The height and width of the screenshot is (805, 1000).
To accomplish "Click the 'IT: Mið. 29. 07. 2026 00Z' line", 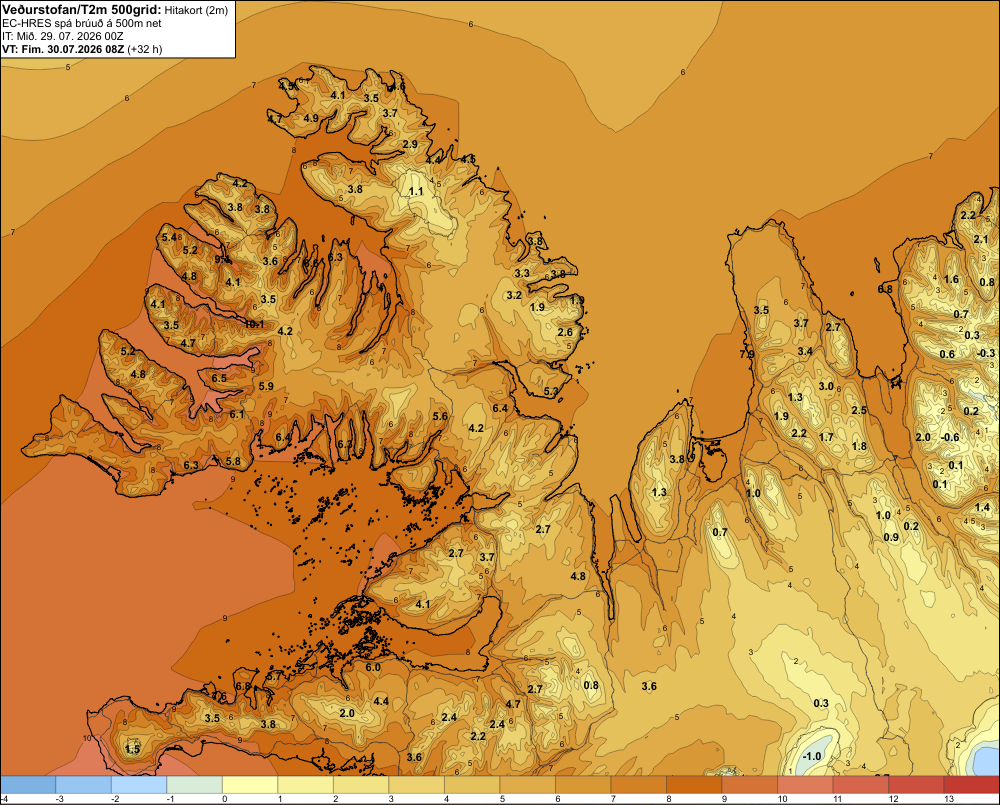I will [x=62, y=36].
